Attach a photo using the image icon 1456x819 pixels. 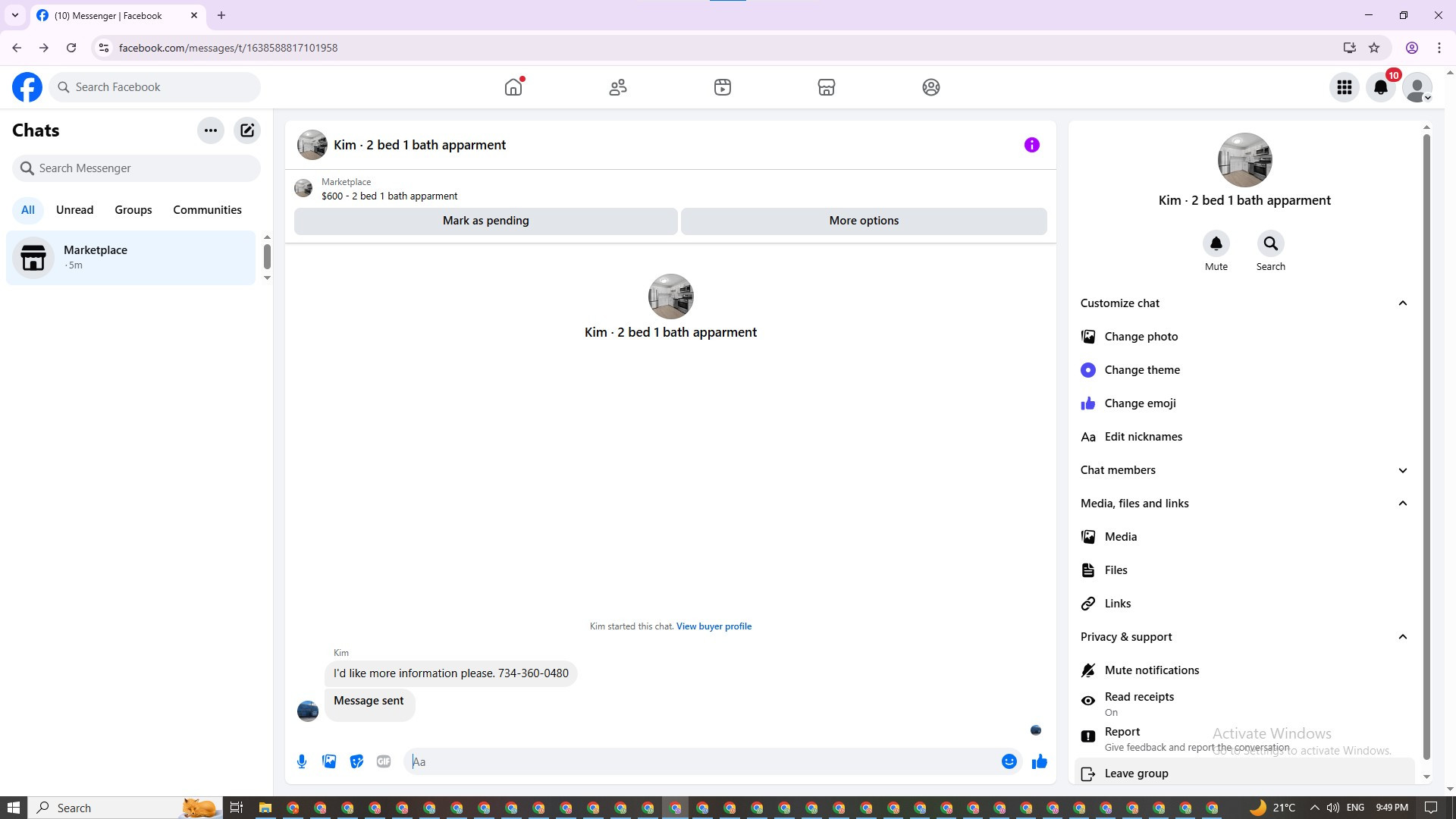[329, 761]
